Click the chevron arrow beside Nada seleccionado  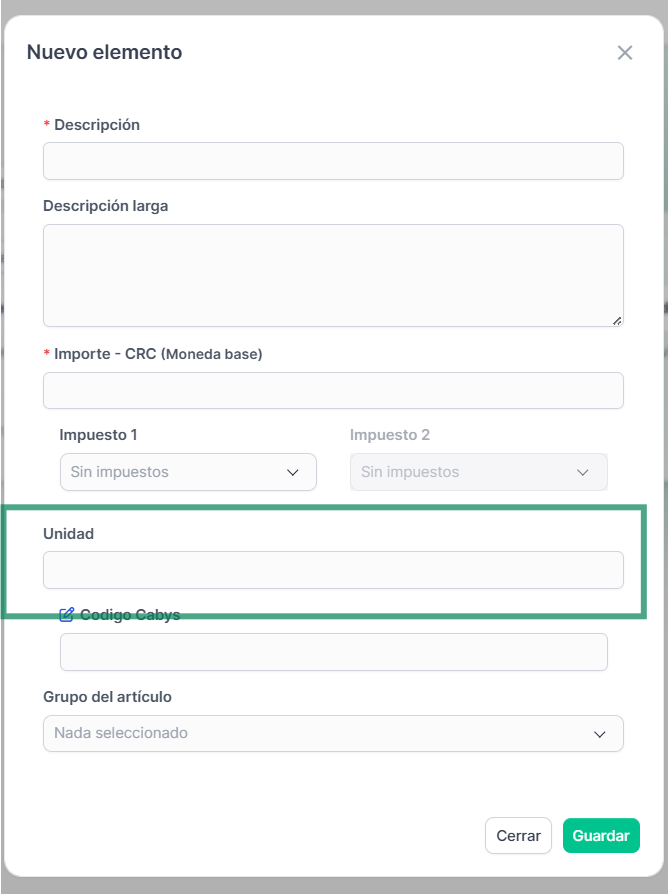coord(600,734)
